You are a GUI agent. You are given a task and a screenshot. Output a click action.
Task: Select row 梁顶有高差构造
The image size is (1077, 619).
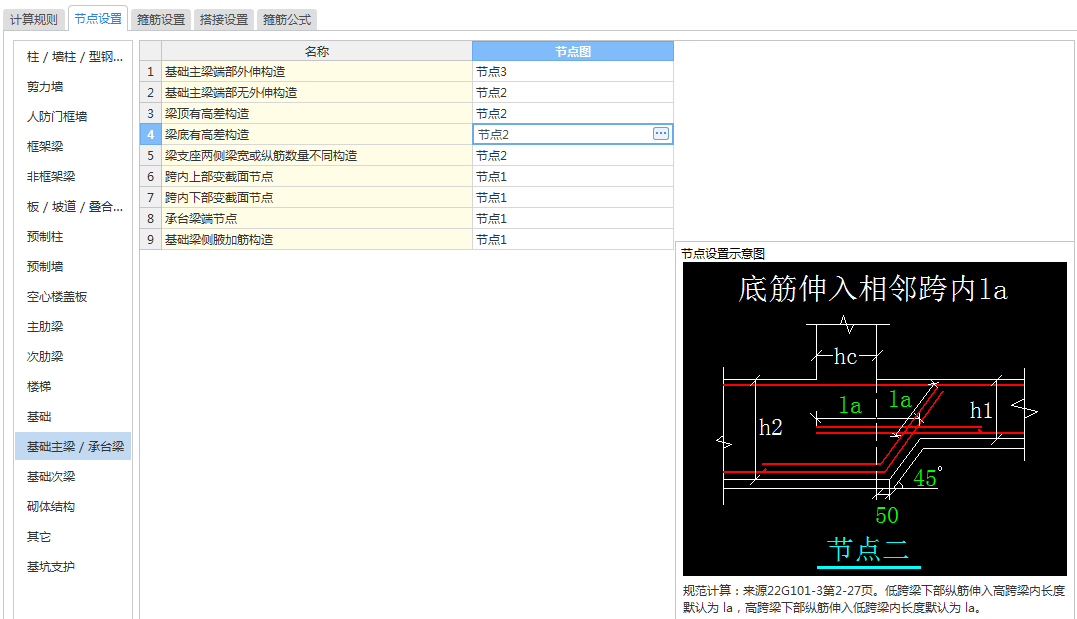pyautogui.click(x=317, y=113)
